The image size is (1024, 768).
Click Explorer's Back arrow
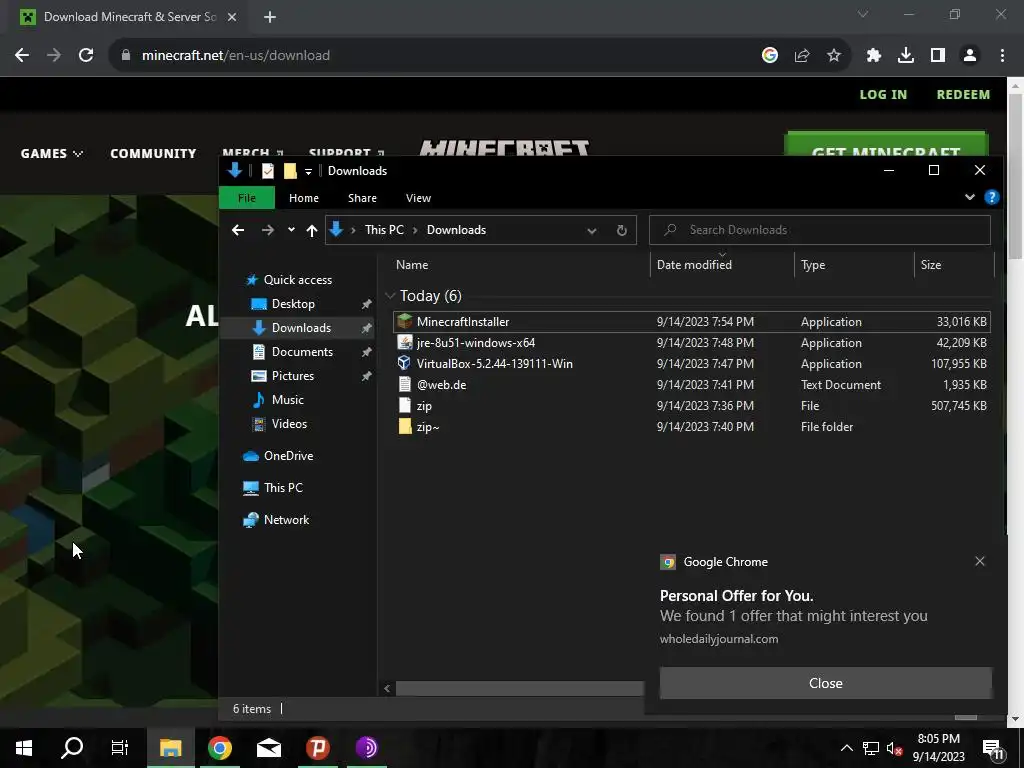tap(238, 230)
